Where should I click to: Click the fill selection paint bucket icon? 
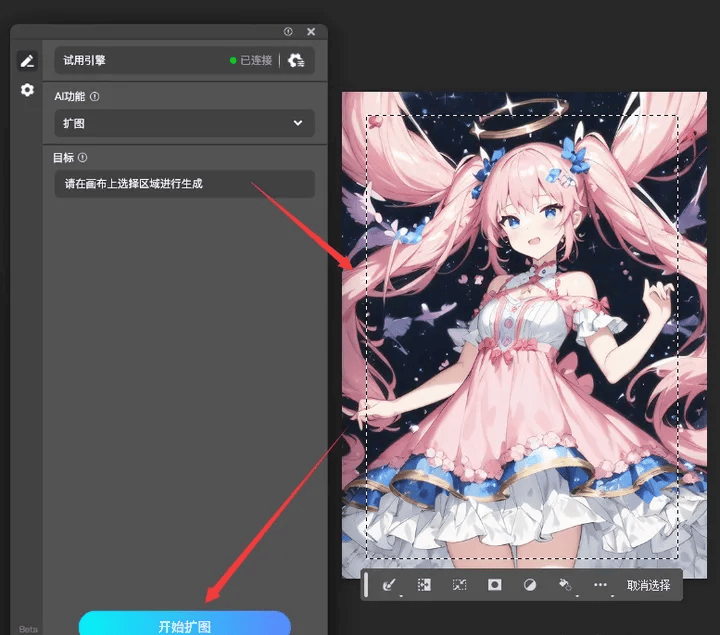[x=565, y=584]
